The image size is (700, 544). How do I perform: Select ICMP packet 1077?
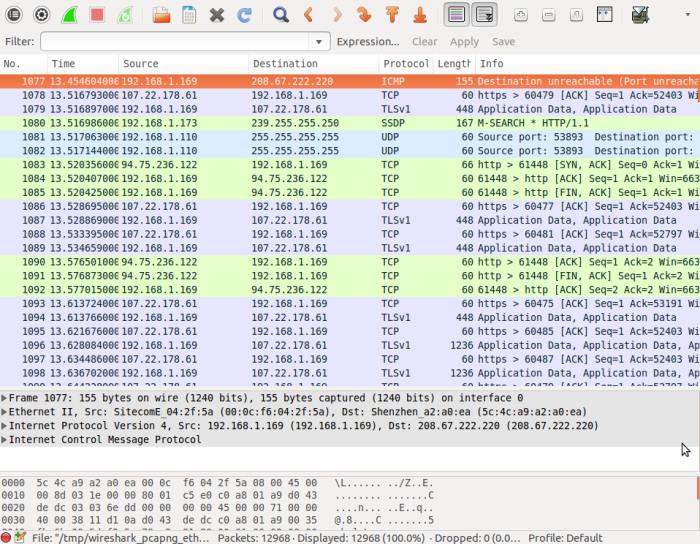point(350,81)
